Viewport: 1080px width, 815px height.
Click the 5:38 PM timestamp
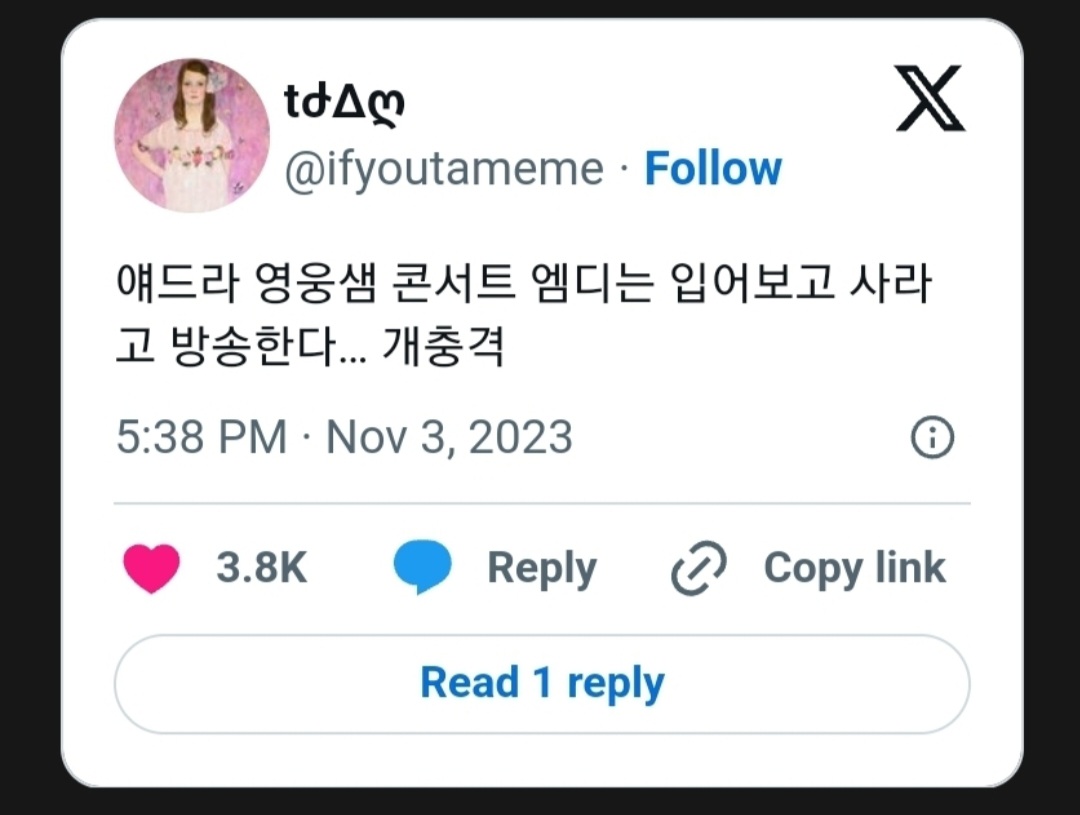[201, 438]
